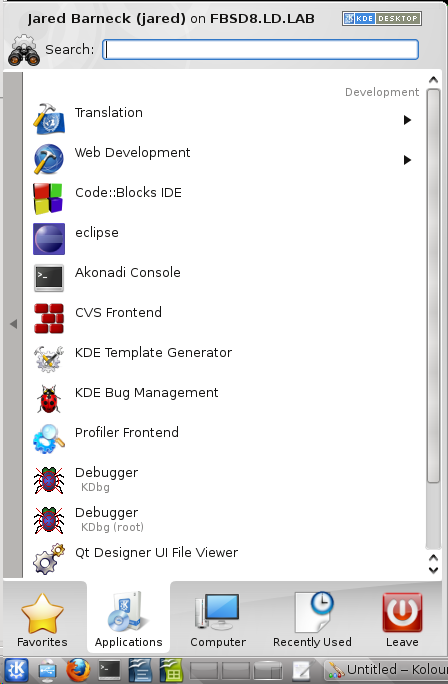Click the Development breadcrumb heading
Screen dimensions: 448x684
pyautogui.click(x=382, y=92)
